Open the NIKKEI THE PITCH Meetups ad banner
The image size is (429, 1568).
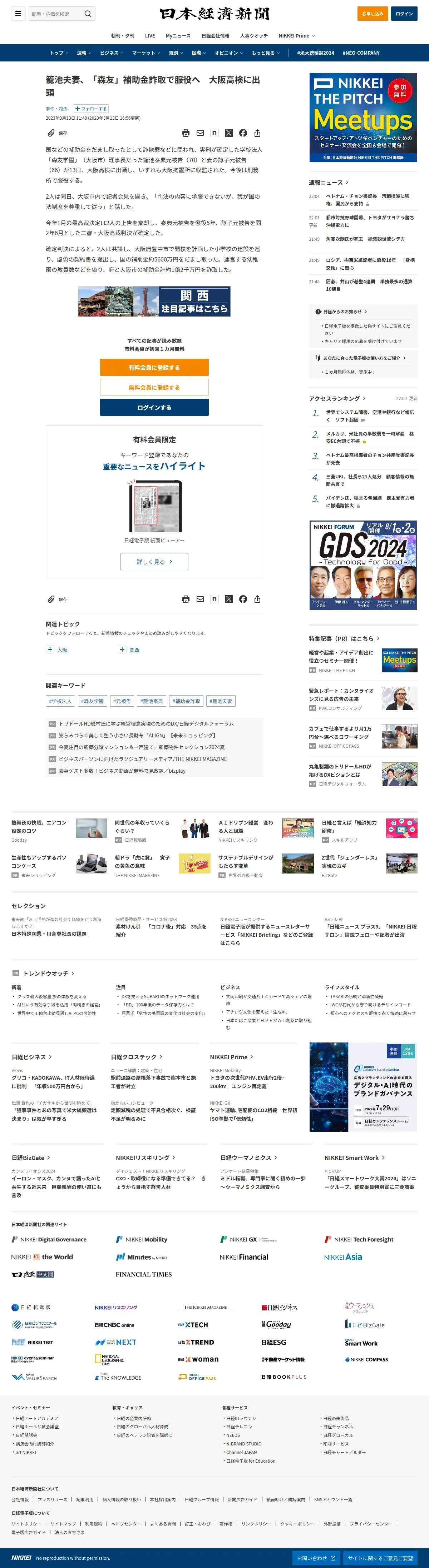click(363, 118)
